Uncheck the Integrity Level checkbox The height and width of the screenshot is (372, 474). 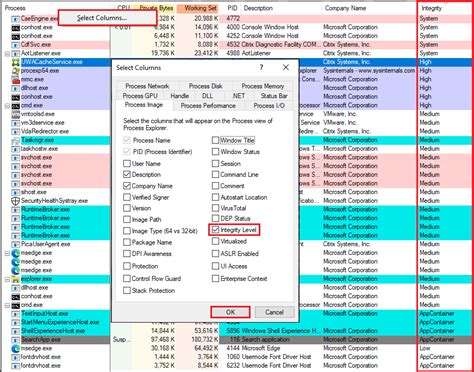pyautogui.click(x=216, y=230)
